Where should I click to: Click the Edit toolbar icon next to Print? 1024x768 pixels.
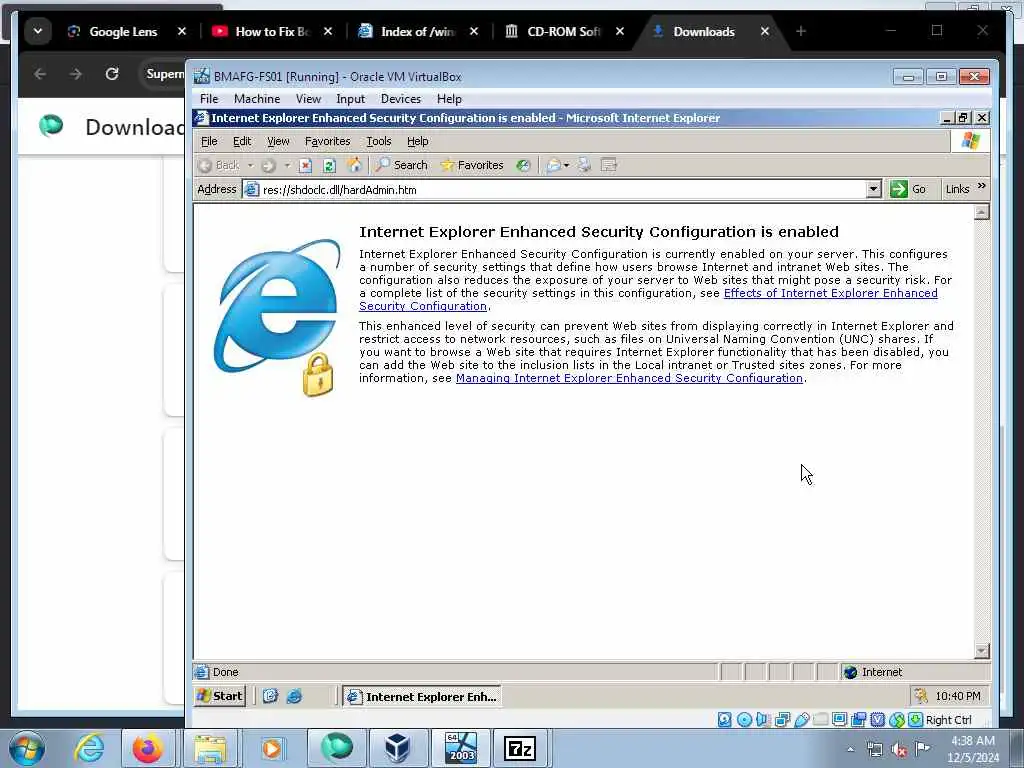pos(609,165)
